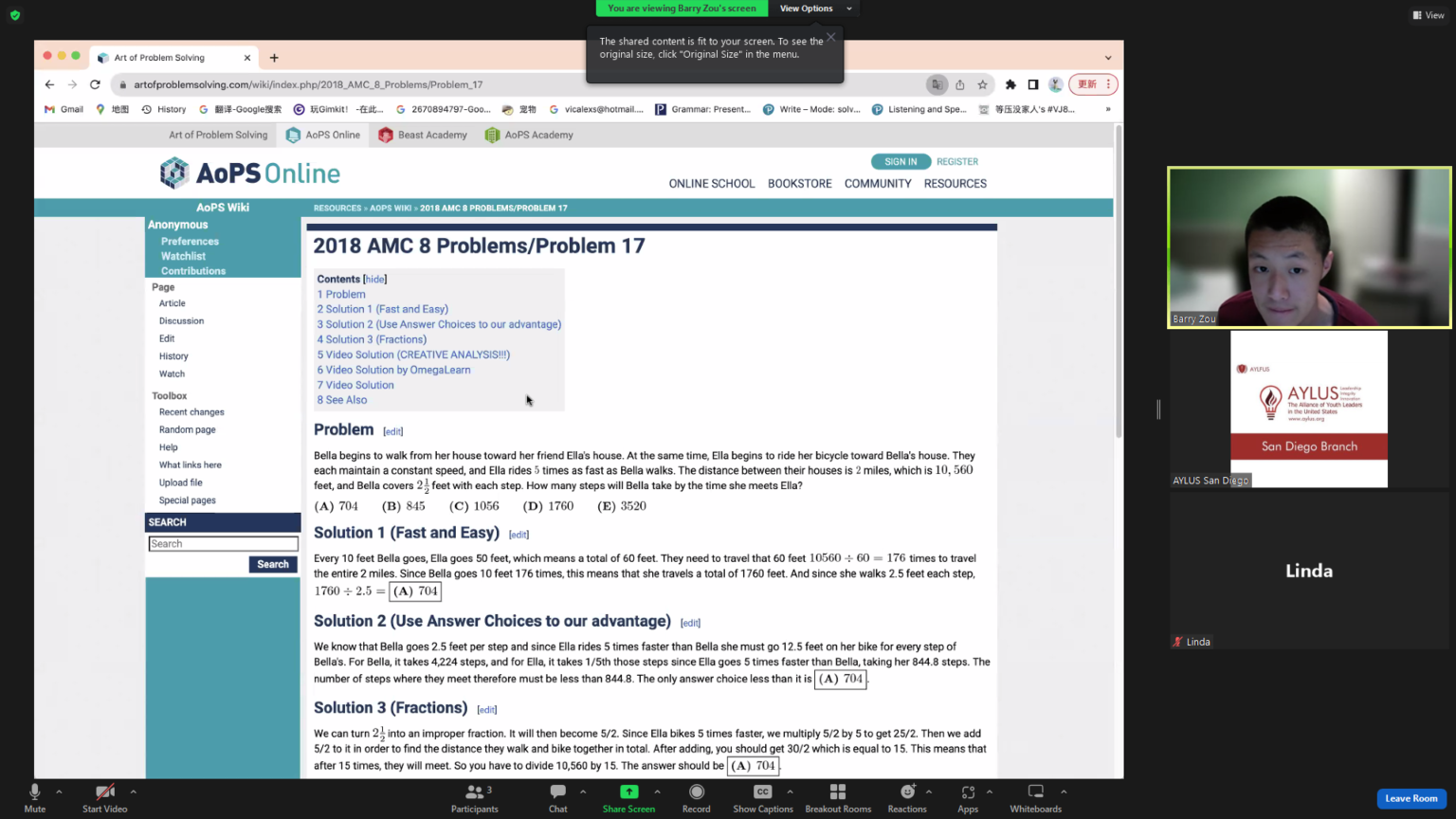Edit the Problem section
This screenshot has width=1456, height=819.
point(393,431)
